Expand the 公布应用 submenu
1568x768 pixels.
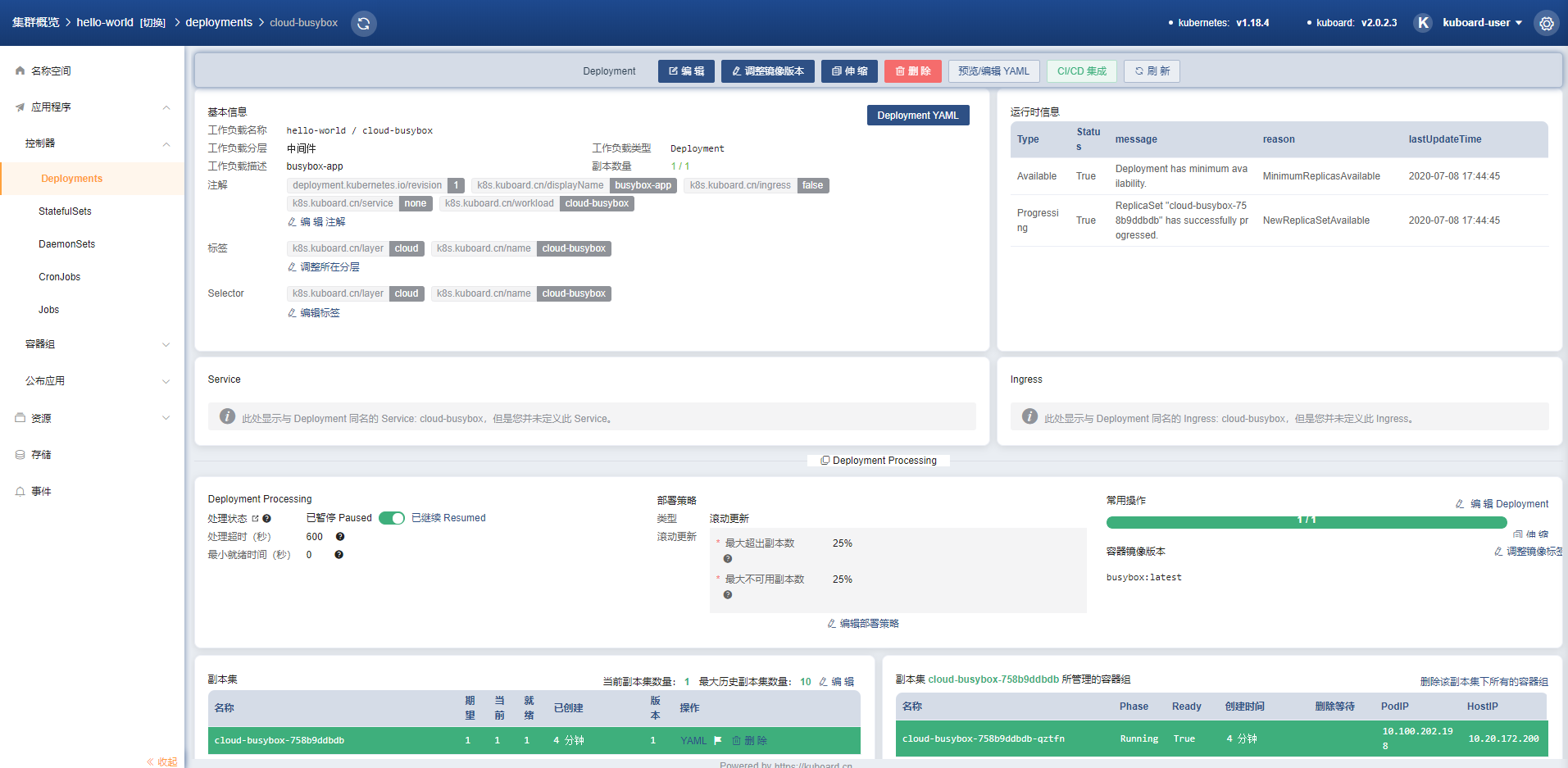coord(166,381)
